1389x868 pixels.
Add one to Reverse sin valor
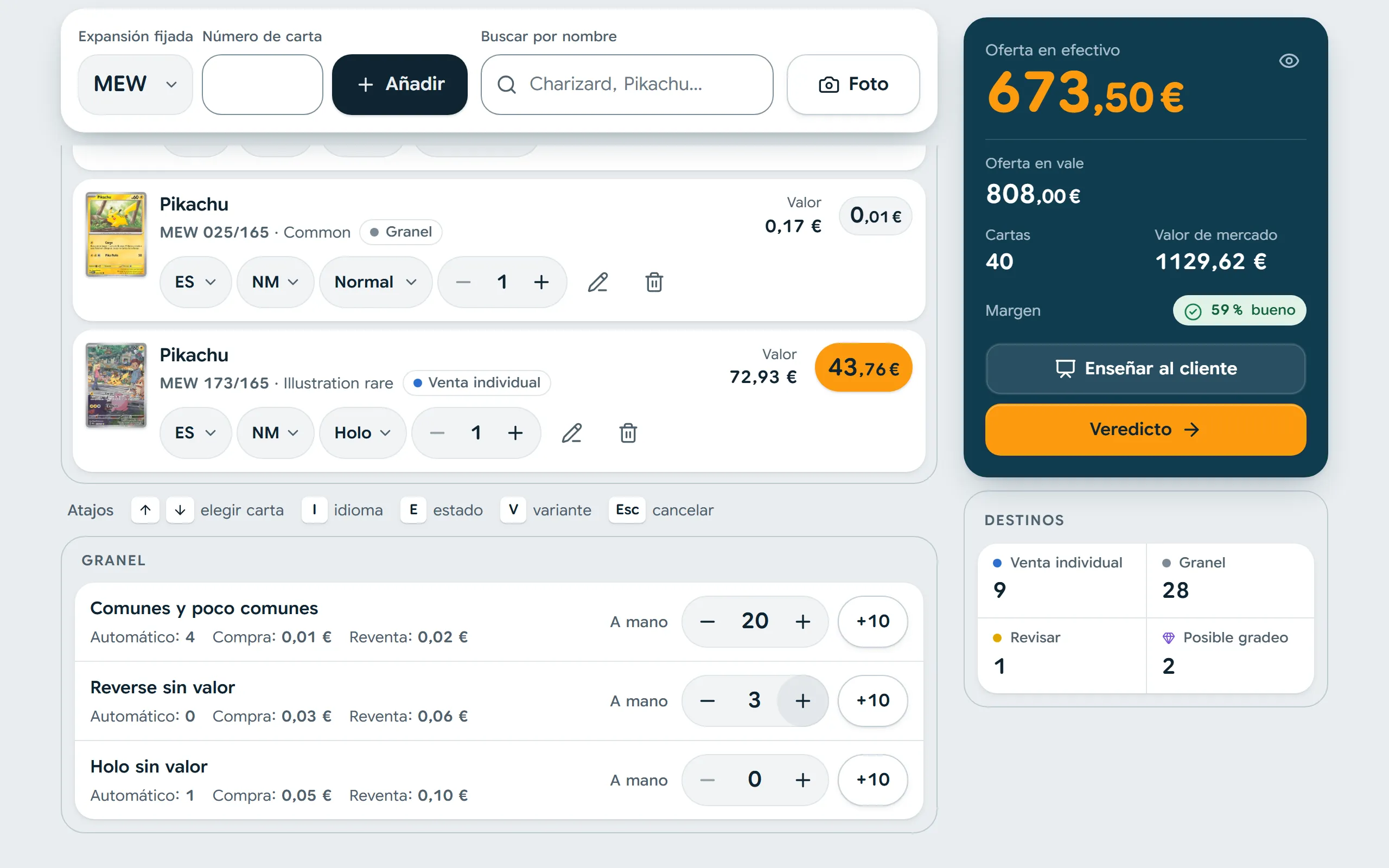[x=802, y=700]
